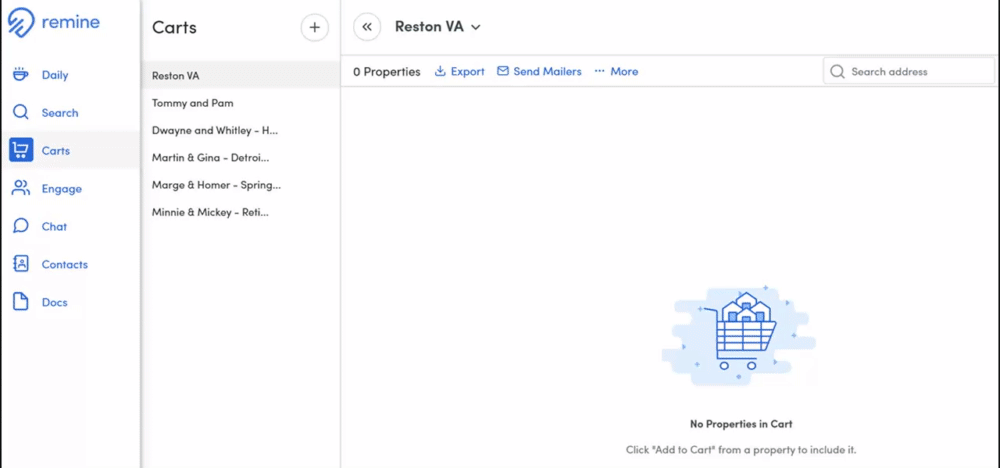Screen dimensions: 1000x468
Task: Open the Daily coffee cup icon
Action: pos(21,75)
